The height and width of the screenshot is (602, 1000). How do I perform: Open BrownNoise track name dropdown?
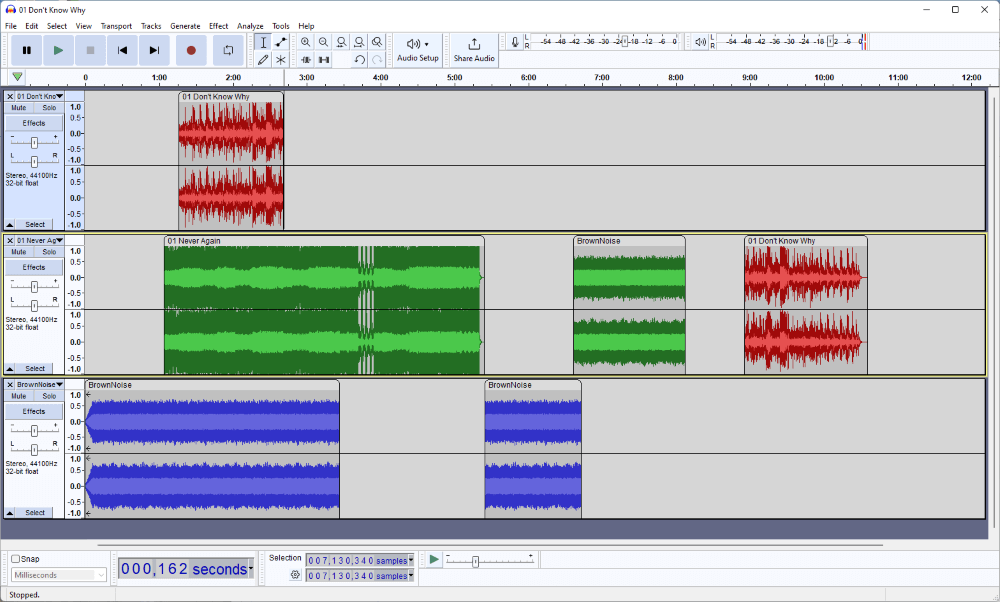[x=40, y=385]
